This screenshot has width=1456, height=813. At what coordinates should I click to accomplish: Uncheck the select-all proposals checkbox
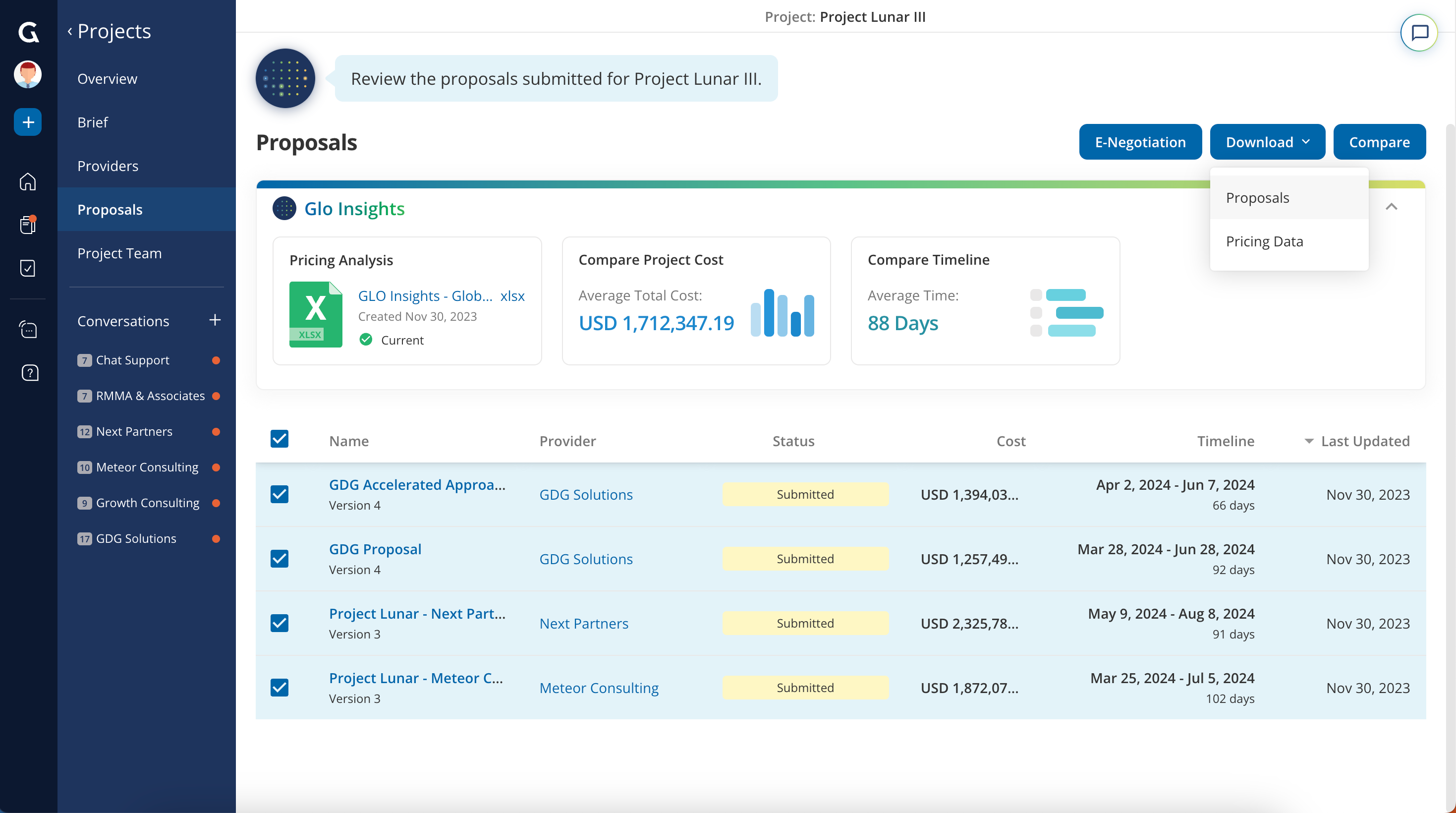click(x=279, y=439)
